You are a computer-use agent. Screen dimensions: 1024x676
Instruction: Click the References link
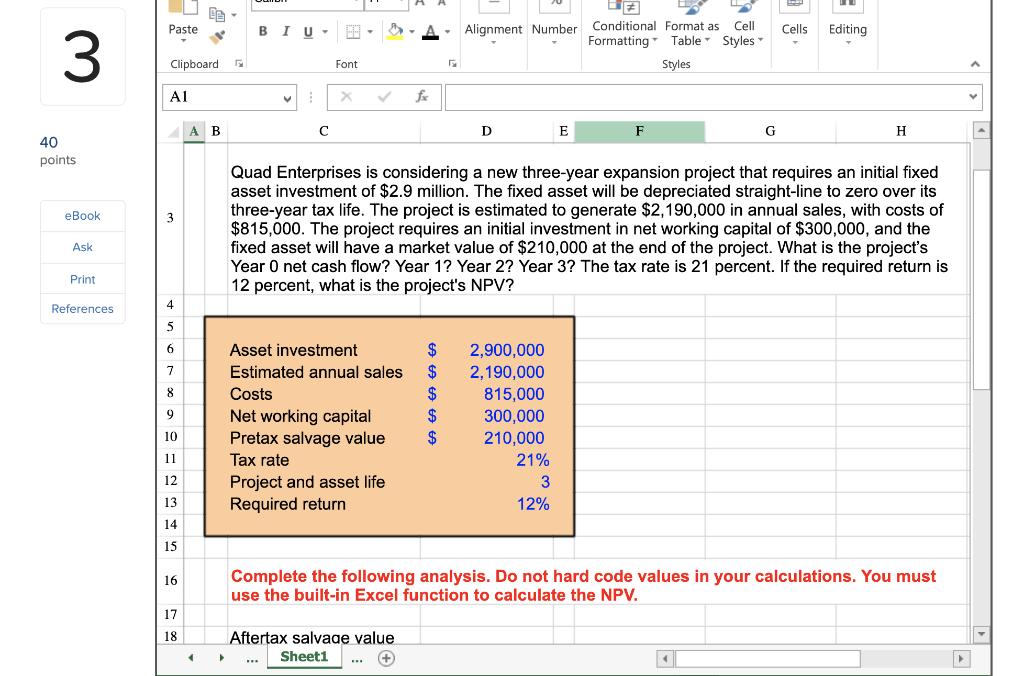(82, 308)
